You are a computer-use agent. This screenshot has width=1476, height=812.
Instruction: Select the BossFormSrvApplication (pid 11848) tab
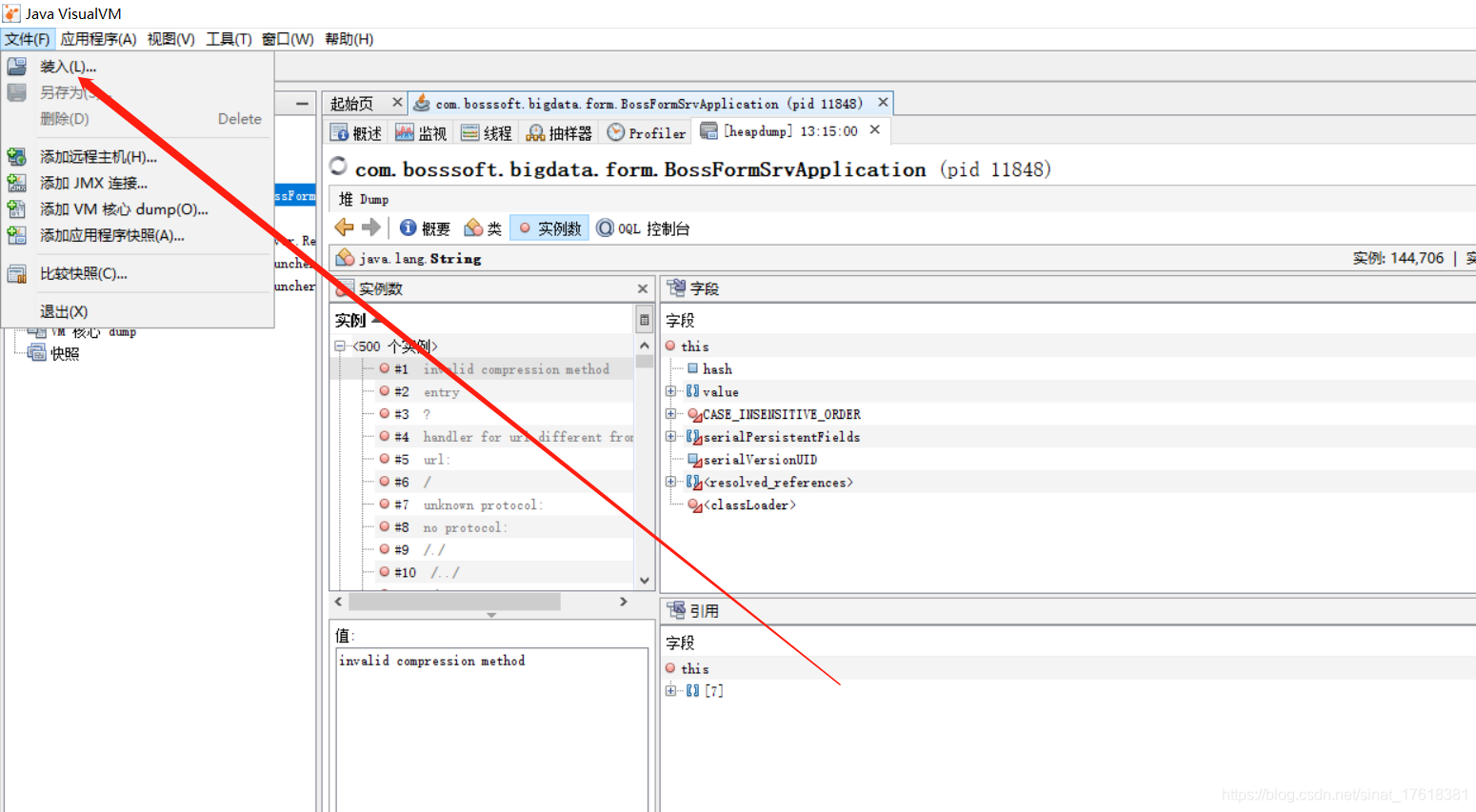pos(648,103)
